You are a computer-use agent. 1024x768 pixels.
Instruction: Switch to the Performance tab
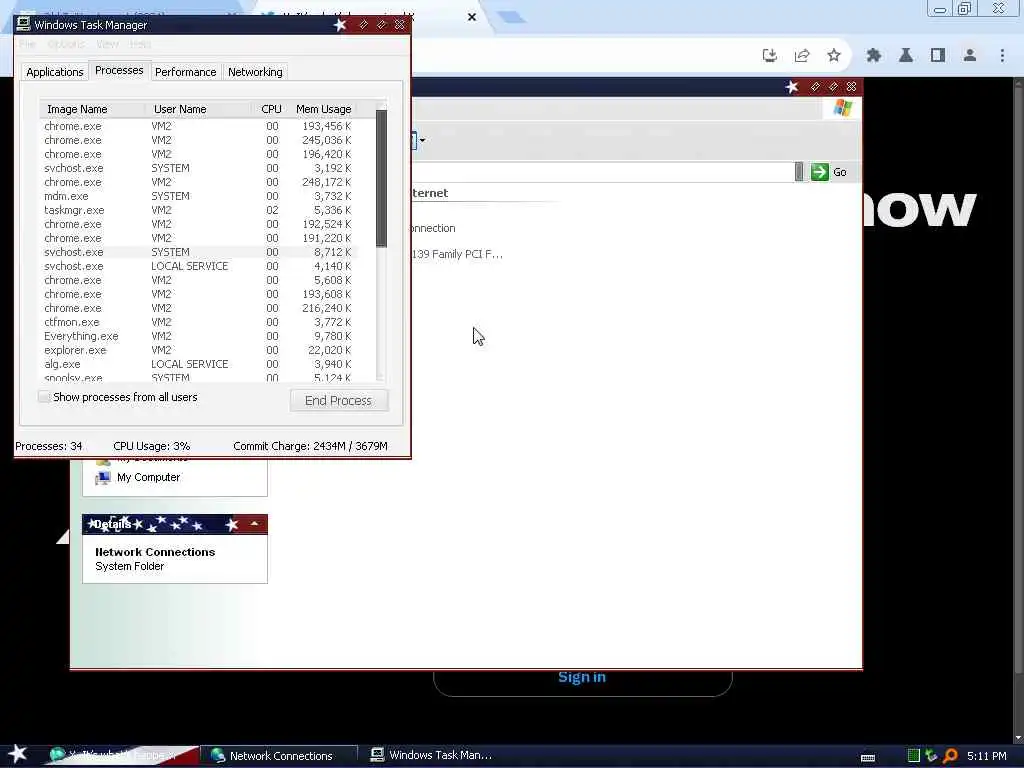[185, 72]
